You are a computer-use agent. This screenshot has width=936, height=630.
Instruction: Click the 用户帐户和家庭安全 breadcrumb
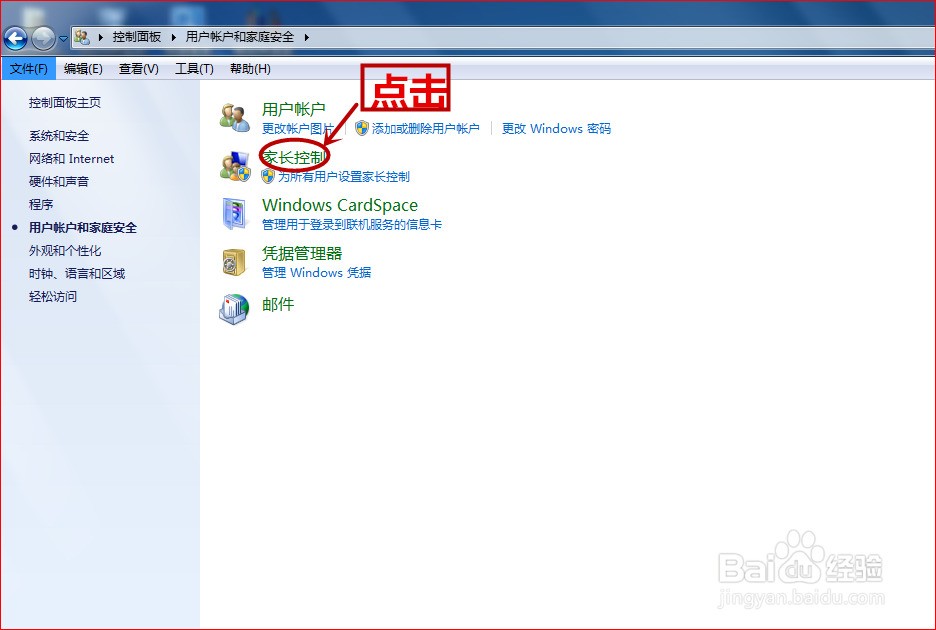coord(239,37)
